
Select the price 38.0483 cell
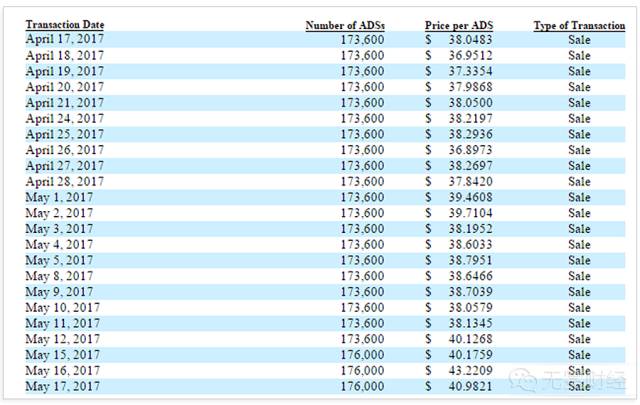click(469, 39)
